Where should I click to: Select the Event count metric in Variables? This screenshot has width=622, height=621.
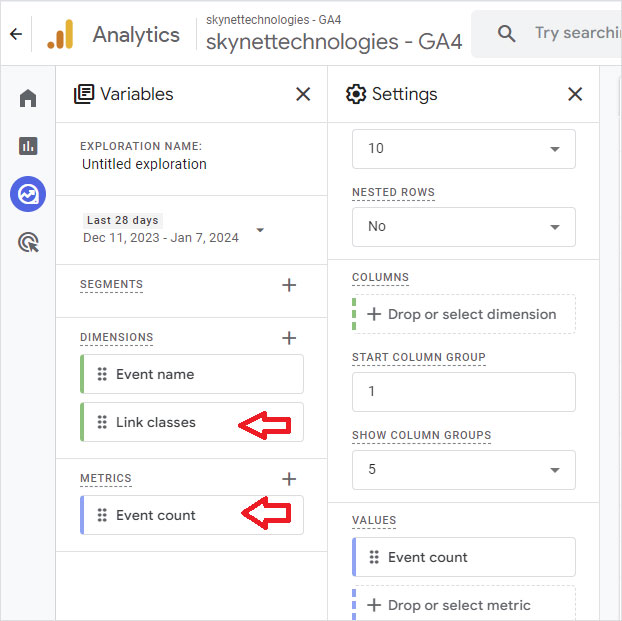192,515
